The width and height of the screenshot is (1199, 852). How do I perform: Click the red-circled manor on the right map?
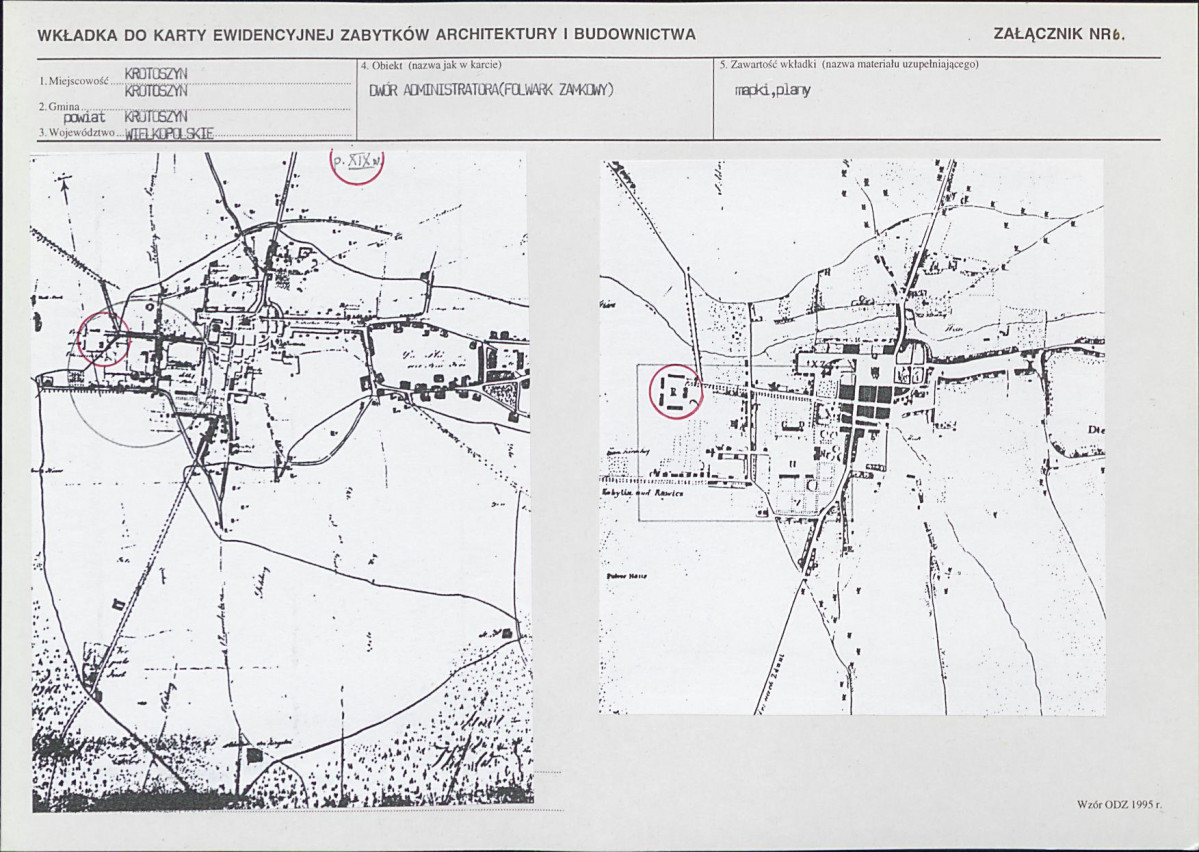click(x=676, y=391)
